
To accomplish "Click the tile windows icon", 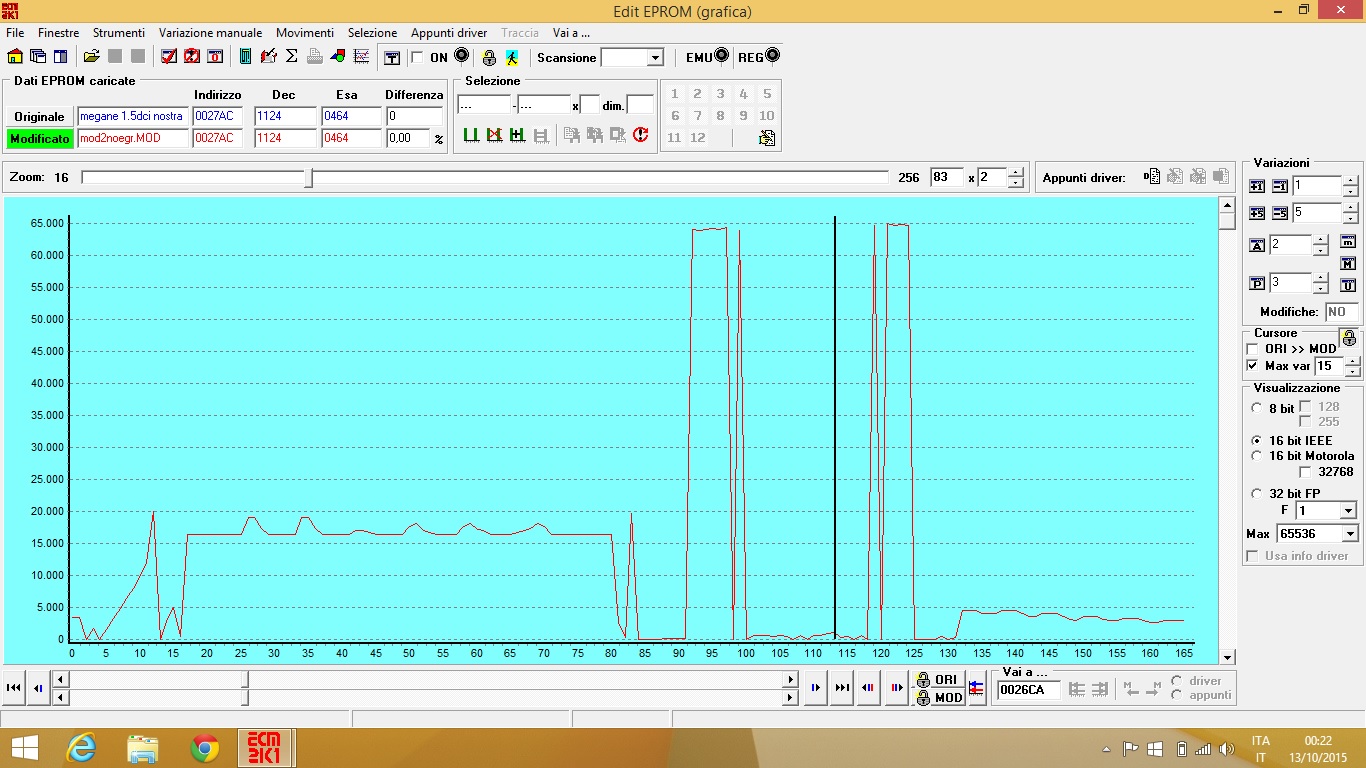I will point(61,57).
